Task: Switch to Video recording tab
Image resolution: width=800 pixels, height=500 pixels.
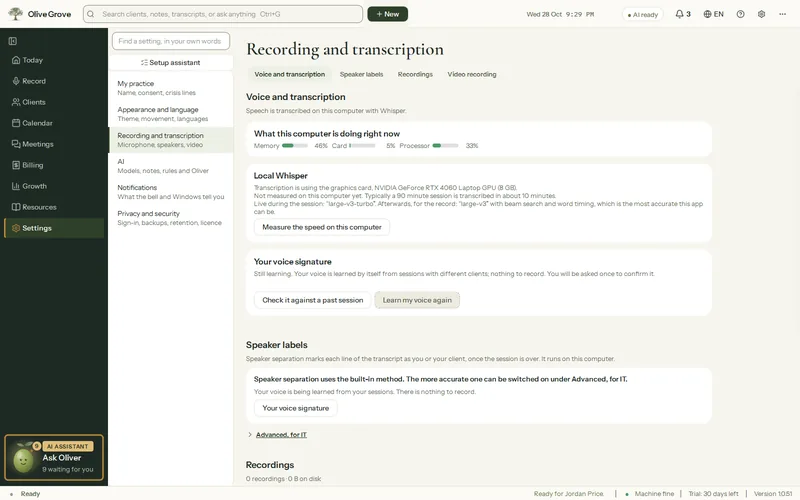Action: [x=472, y=74]
